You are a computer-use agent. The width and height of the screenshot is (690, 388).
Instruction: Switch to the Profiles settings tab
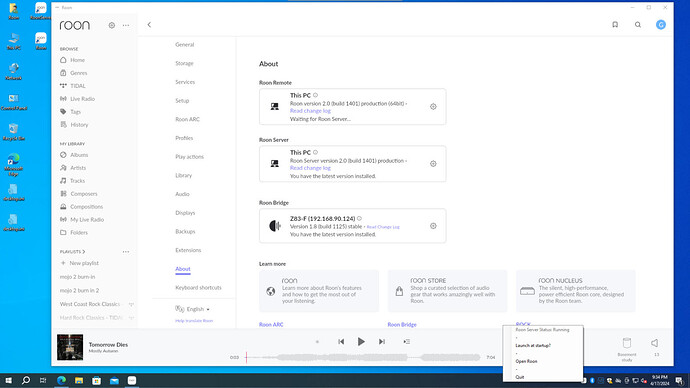coord(184,138)
